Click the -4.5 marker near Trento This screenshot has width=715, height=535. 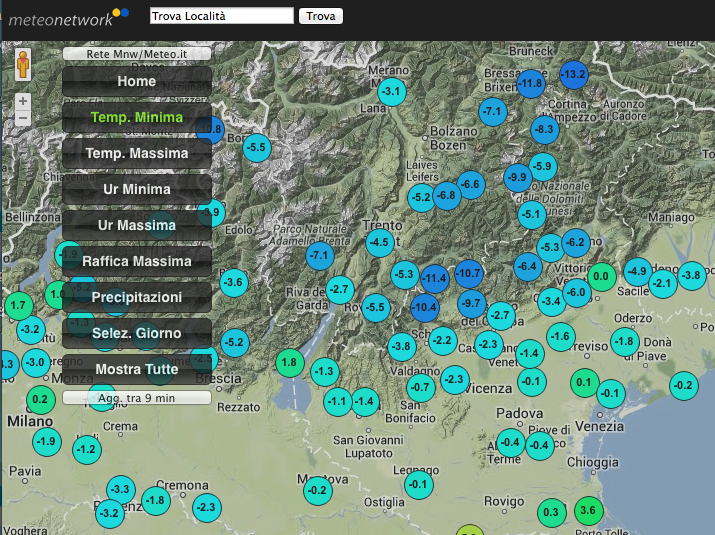coord(380,242)
